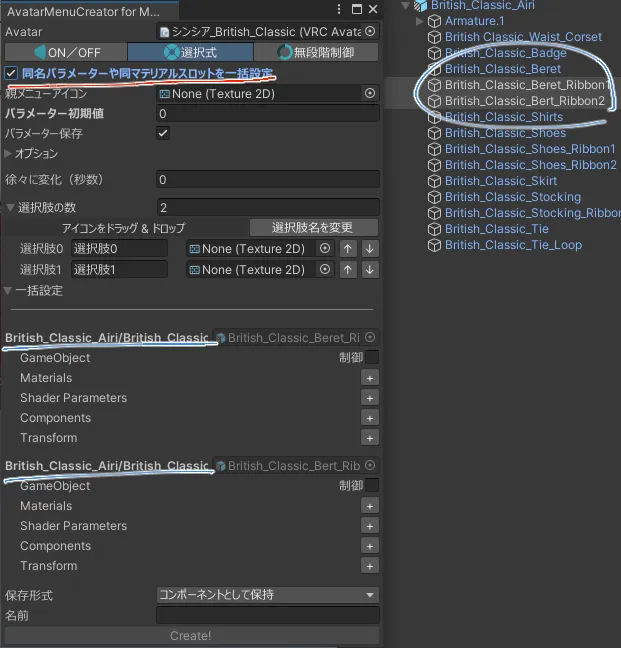Screen dimensions: 621x648
Task: Add Shader Parameters entry for Bert_Ribbon object
Action: point(370,526)
